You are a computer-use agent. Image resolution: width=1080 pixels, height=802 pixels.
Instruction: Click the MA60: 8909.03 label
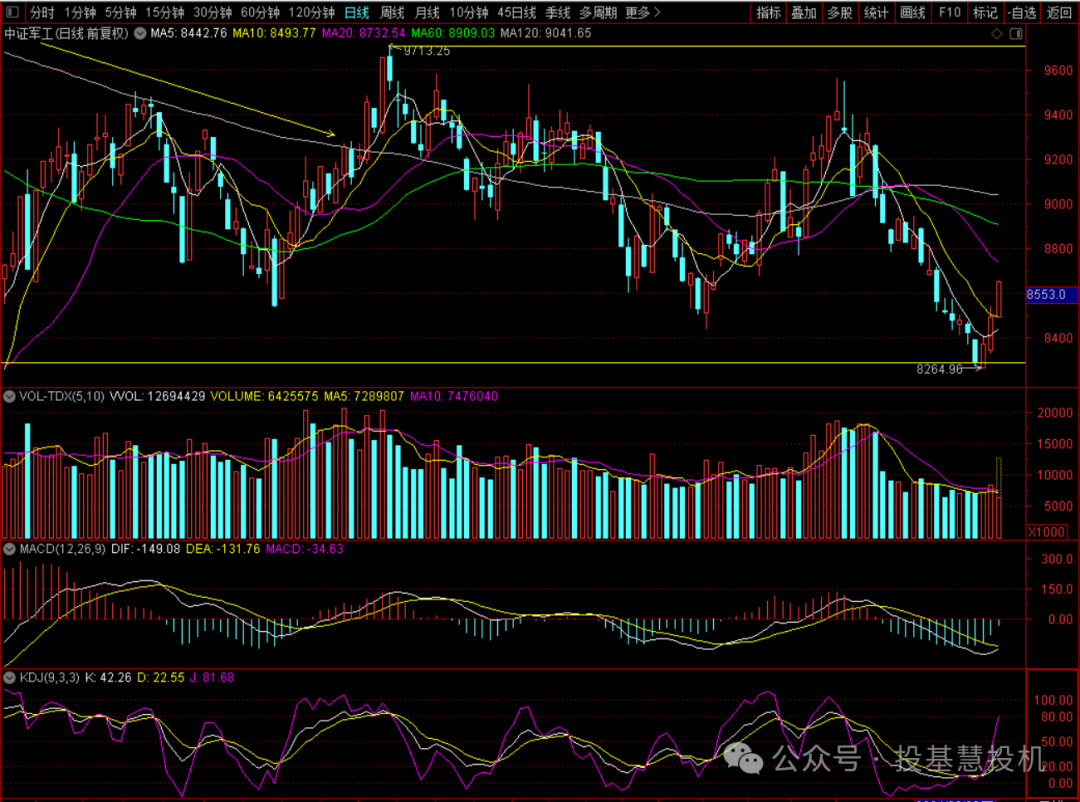tap(453, 33)
